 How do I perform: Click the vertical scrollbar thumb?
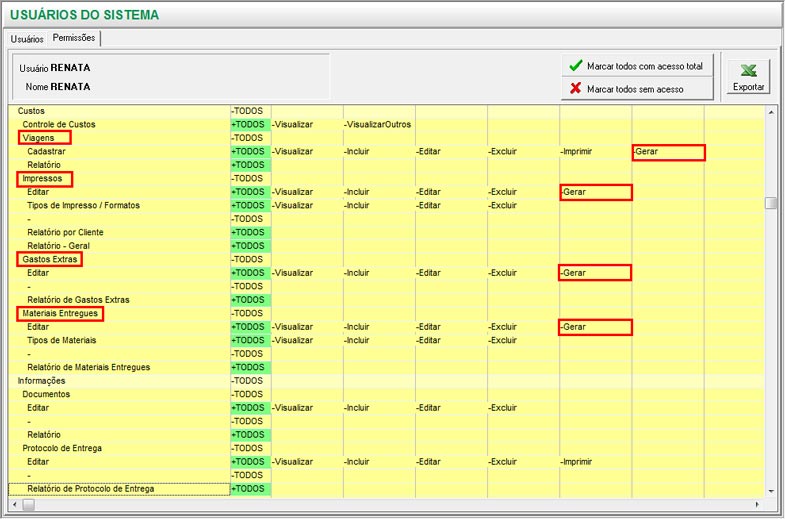point(771,203)
